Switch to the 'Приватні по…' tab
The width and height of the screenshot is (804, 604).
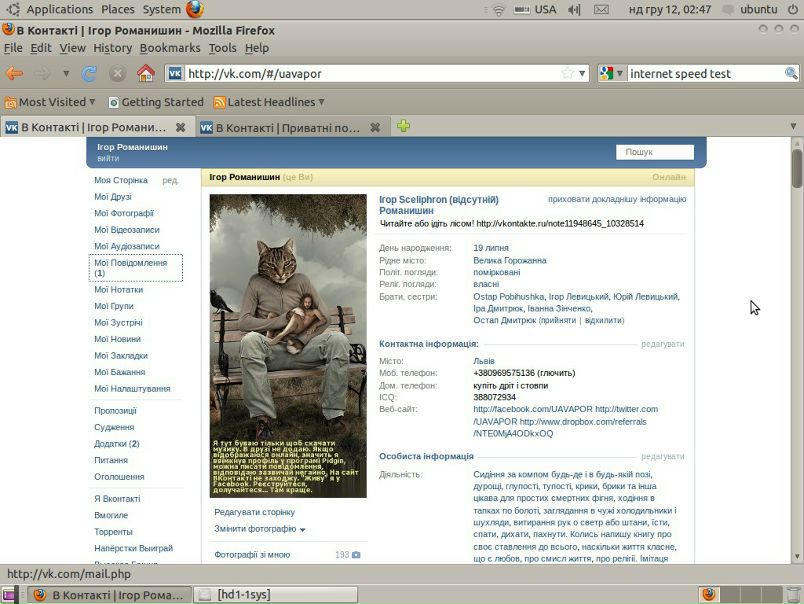pyautogui.click(x=287, y=127)
